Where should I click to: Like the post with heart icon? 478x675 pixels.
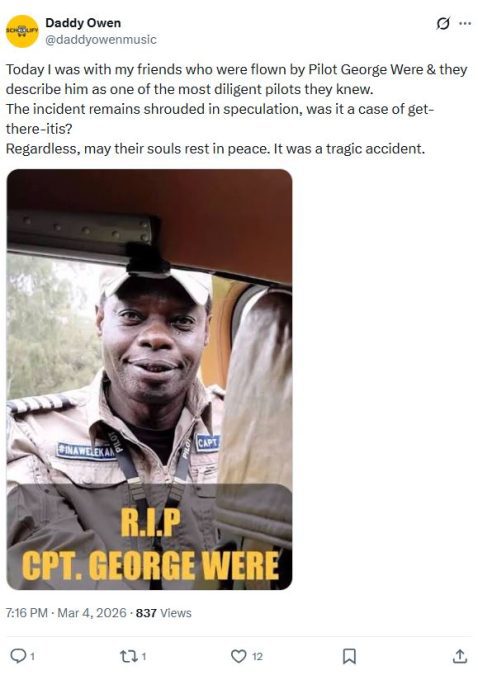point(238,656)
